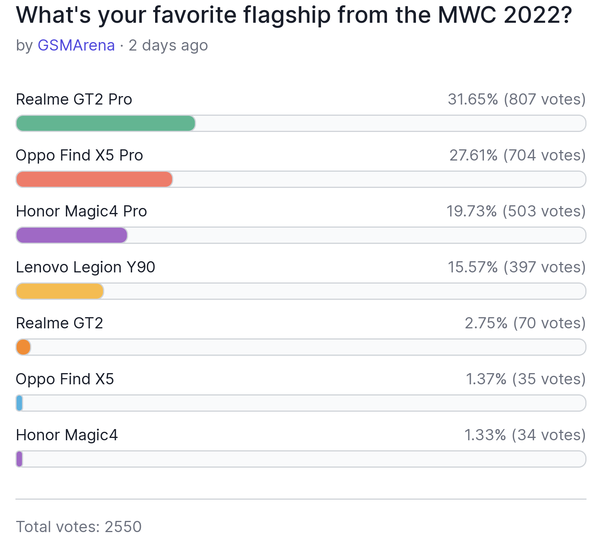Click the Total votes: 2550 text
Image resolution: width=600 pixels, height=551 pixels.
78,527
